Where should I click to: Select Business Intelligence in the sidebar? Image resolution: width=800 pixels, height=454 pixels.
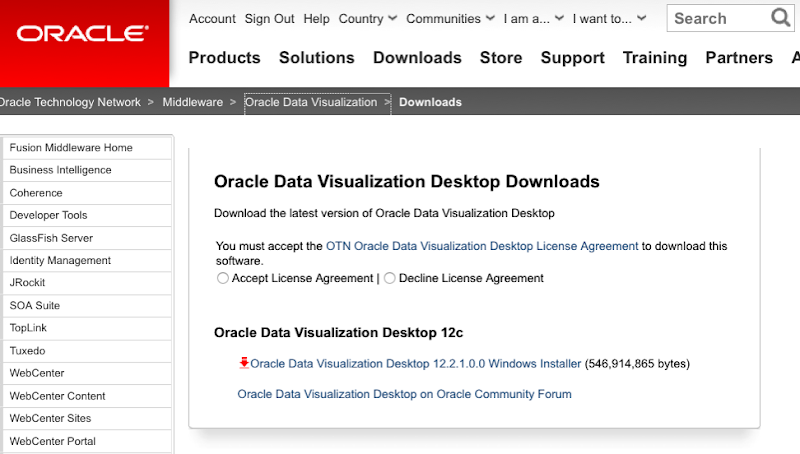pos(61,170)
